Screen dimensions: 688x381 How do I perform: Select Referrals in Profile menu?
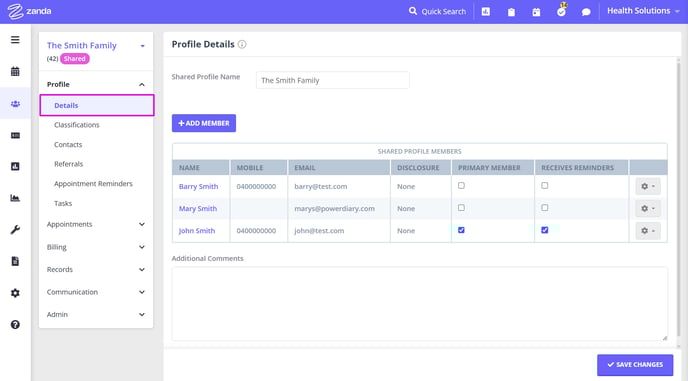click(68, 164)
